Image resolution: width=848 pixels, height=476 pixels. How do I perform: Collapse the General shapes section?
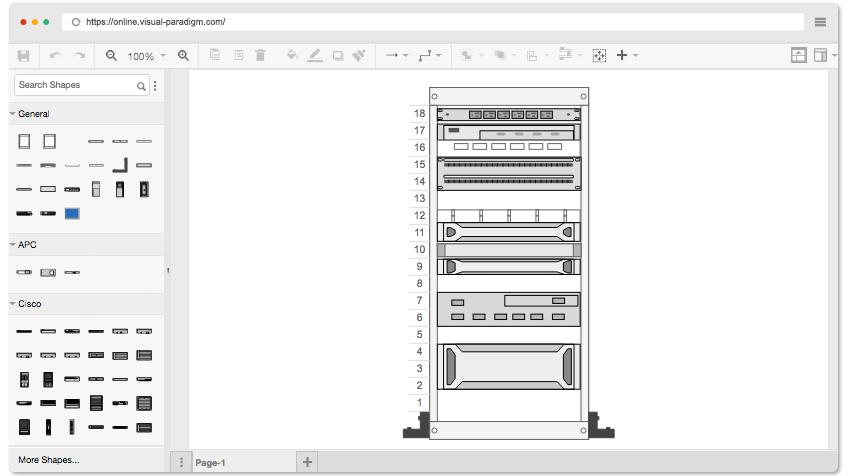(13, 114)
